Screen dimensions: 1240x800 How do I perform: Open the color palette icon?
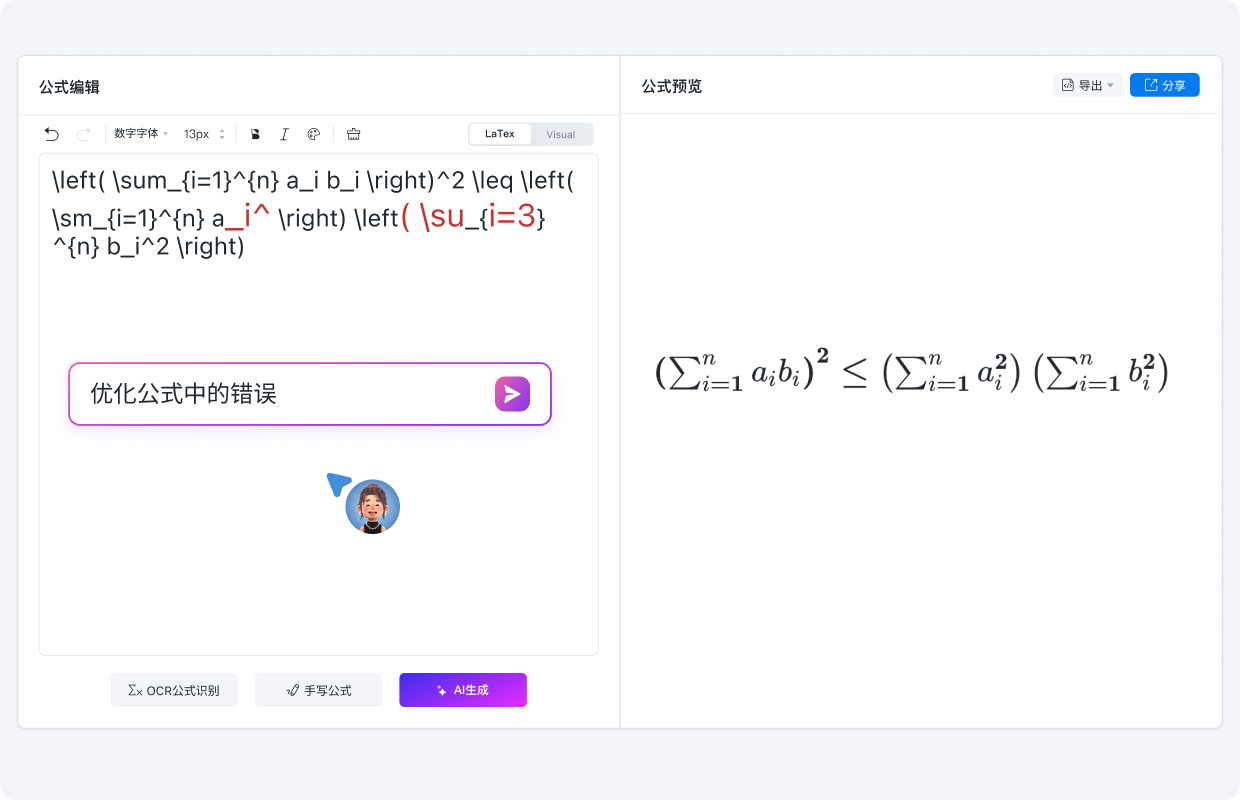[x=313, y=134]
